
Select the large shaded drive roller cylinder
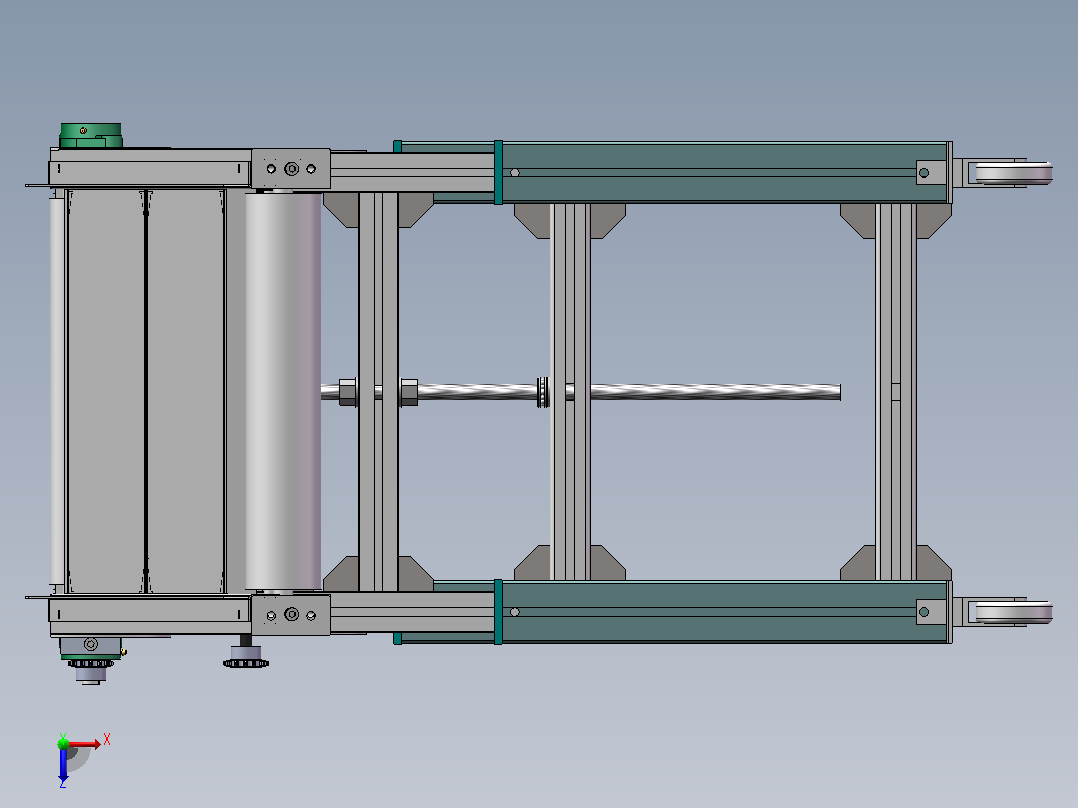pos(283,391)
